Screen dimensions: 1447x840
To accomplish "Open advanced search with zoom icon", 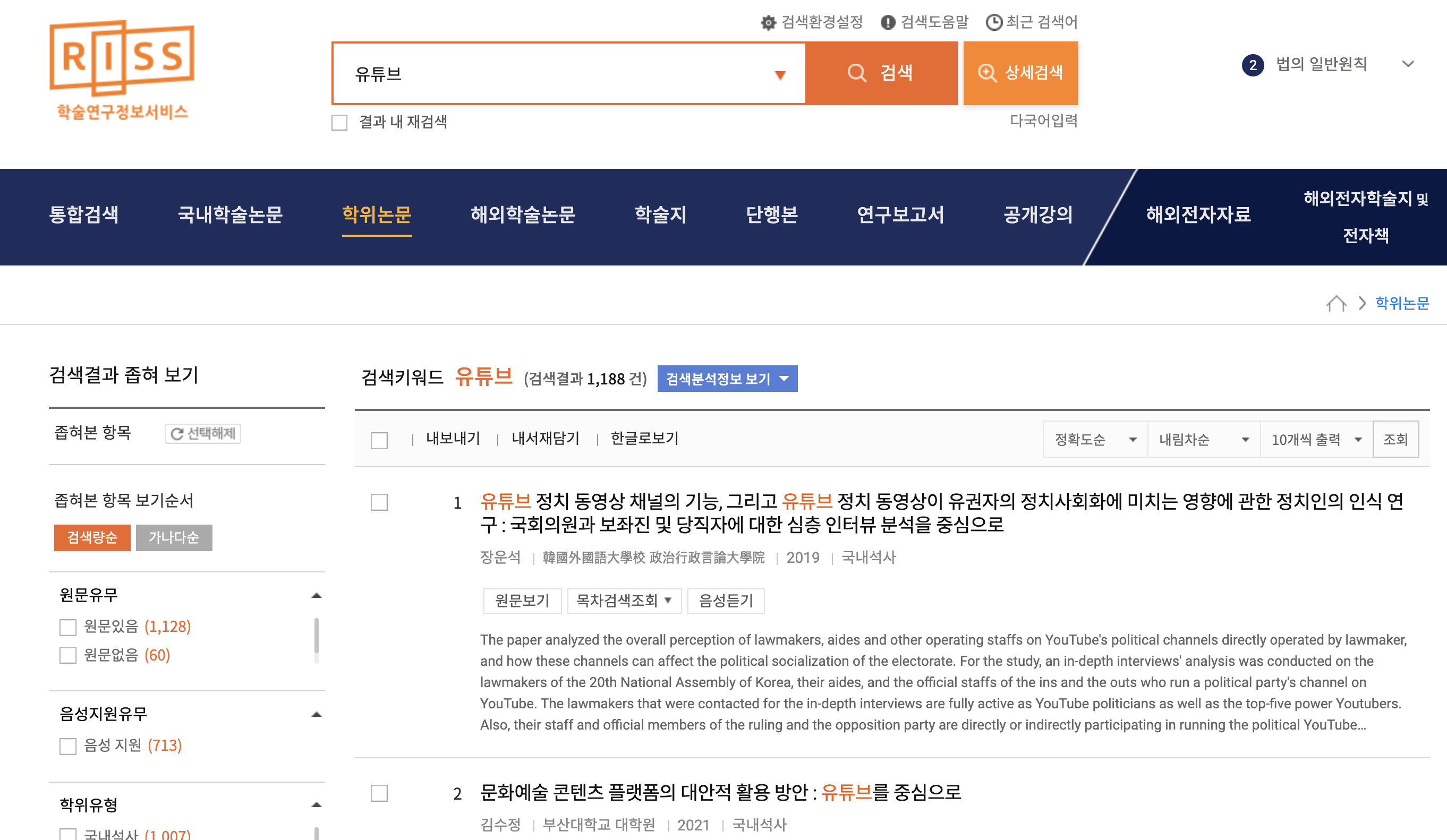I will pos(1020,73).
